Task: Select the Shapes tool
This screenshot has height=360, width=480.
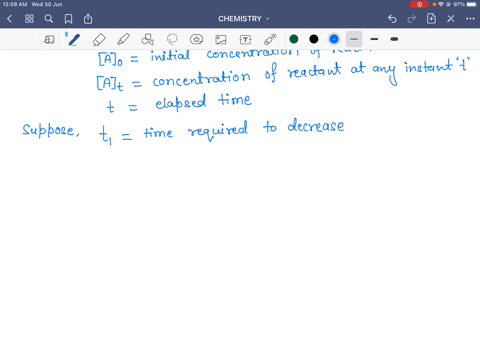Action: (x=148, y=39)
